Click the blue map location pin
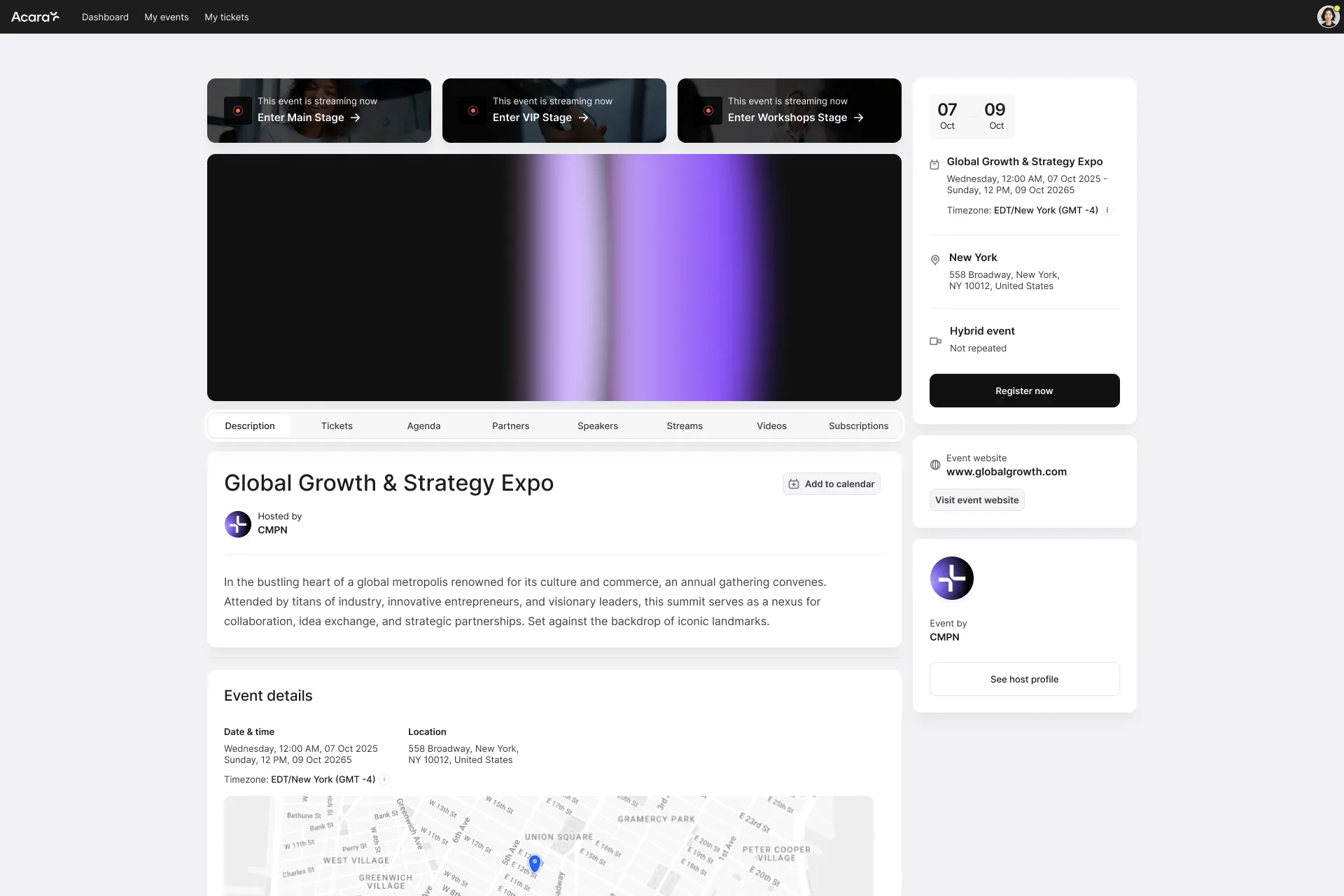This screenshot has height=896, width=1344. coord(535,863)
